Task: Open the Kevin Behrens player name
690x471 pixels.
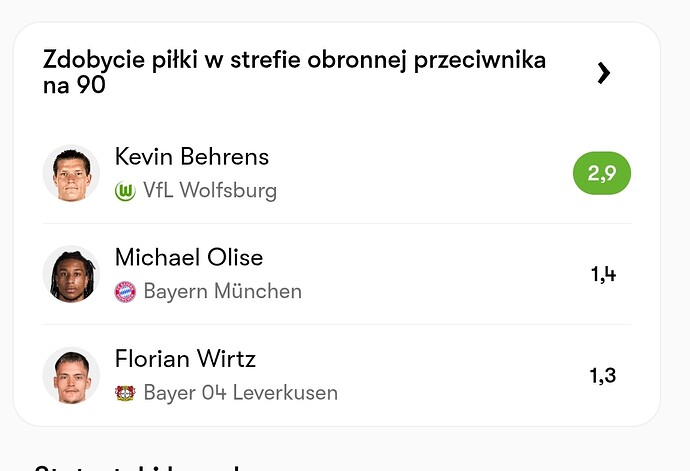Action: (x=192, y=157)
